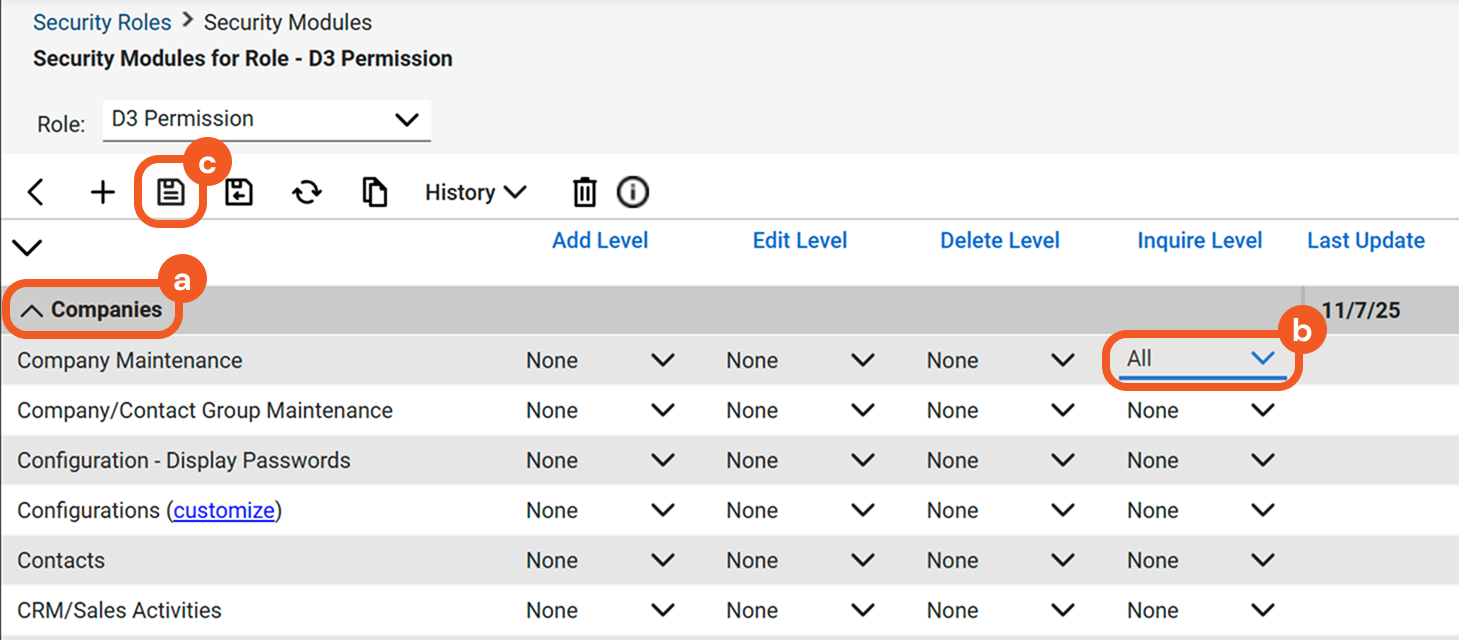Click the information circle icon

[632, 192]
